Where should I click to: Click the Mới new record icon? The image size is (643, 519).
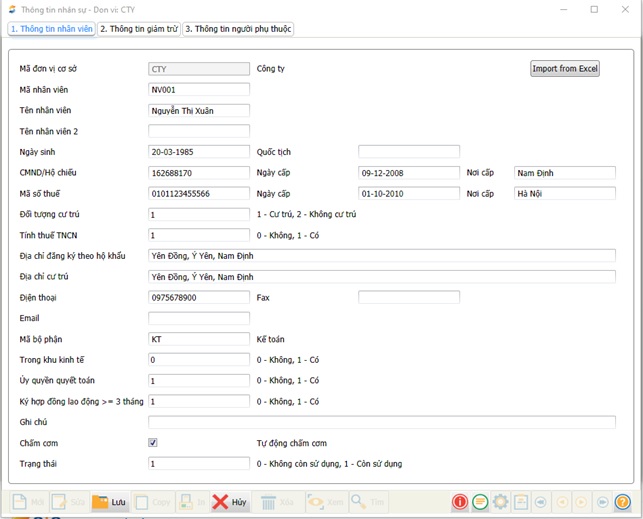coord(20,502)
